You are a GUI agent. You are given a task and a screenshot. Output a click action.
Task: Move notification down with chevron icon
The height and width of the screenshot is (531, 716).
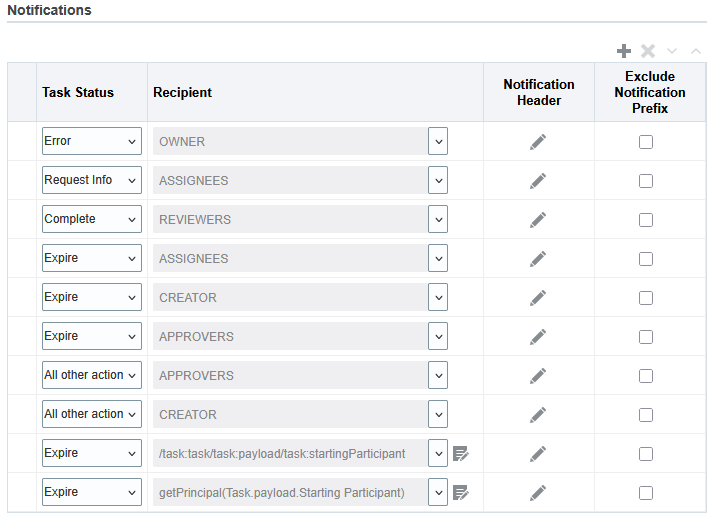click(x=672, y=51)
